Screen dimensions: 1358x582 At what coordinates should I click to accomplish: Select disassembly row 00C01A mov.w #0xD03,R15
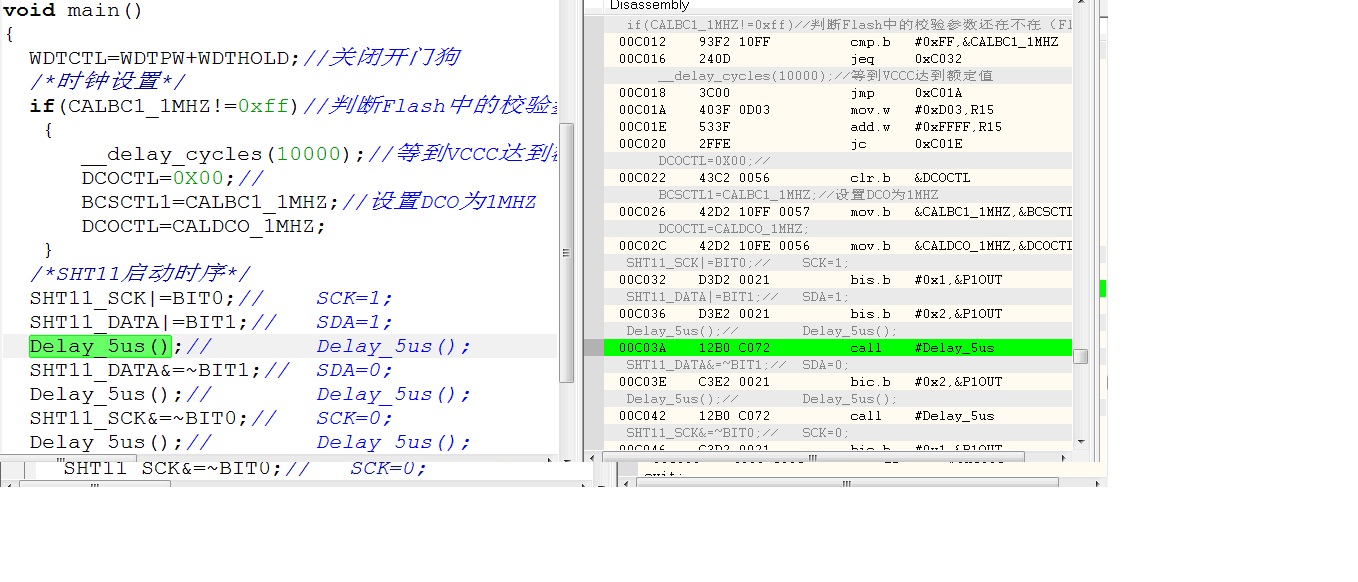(x=838, y=110)
